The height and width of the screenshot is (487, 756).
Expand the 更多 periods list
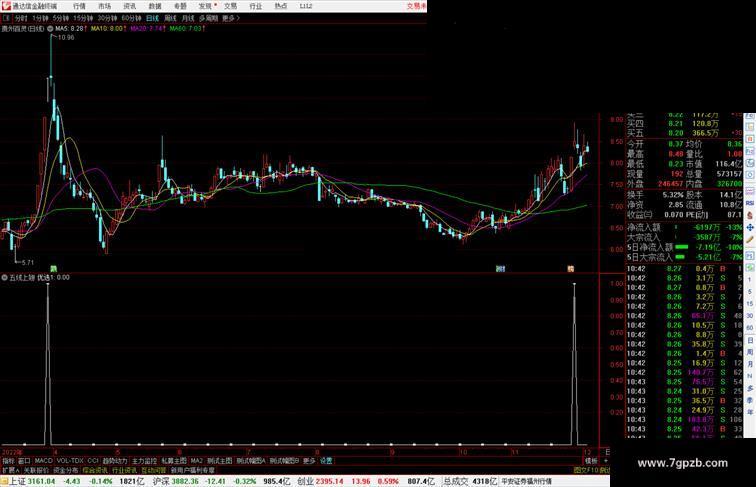(230, 18)
